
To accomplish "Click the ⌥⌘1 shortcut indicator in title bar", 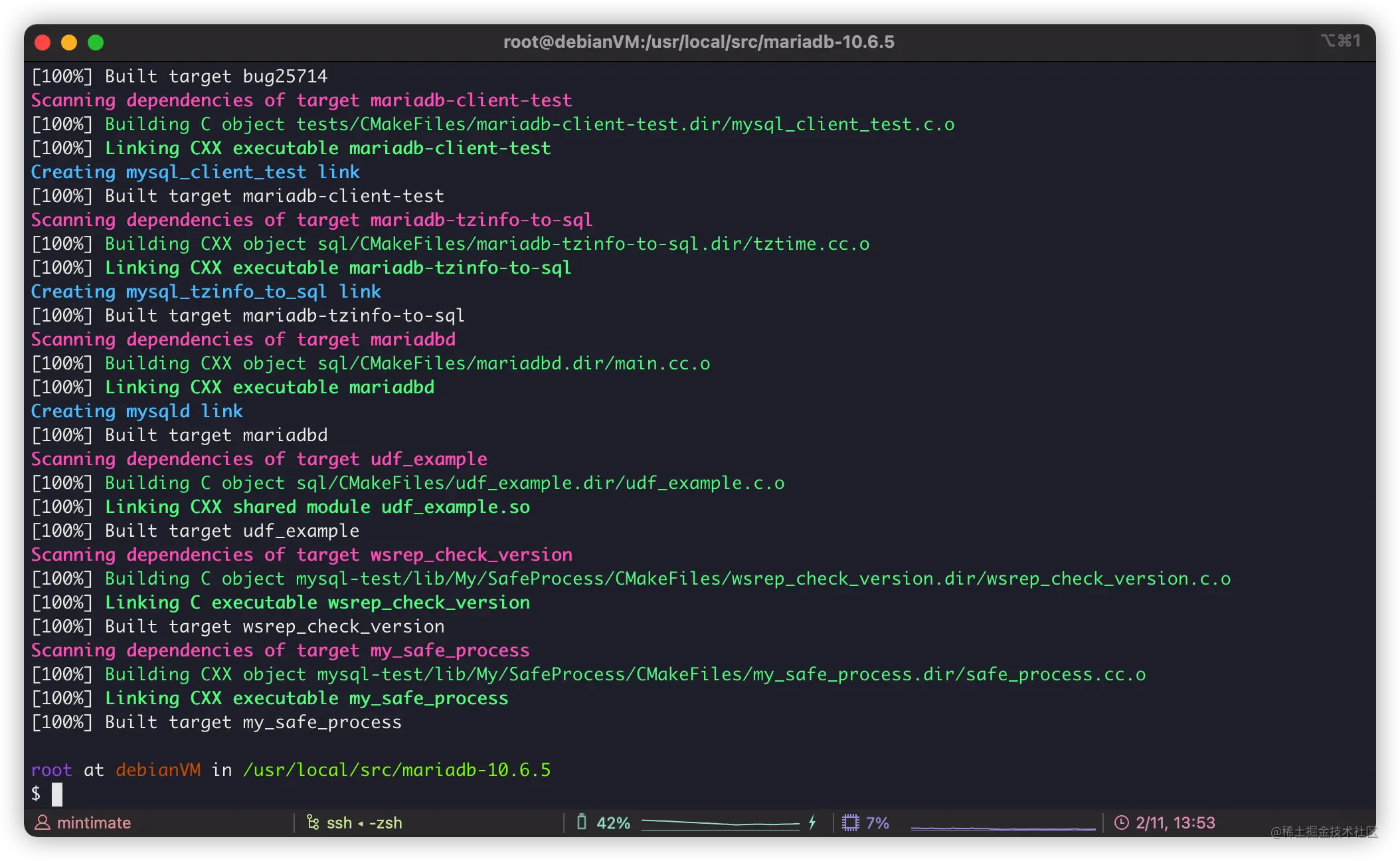I will coord(1340,41).
